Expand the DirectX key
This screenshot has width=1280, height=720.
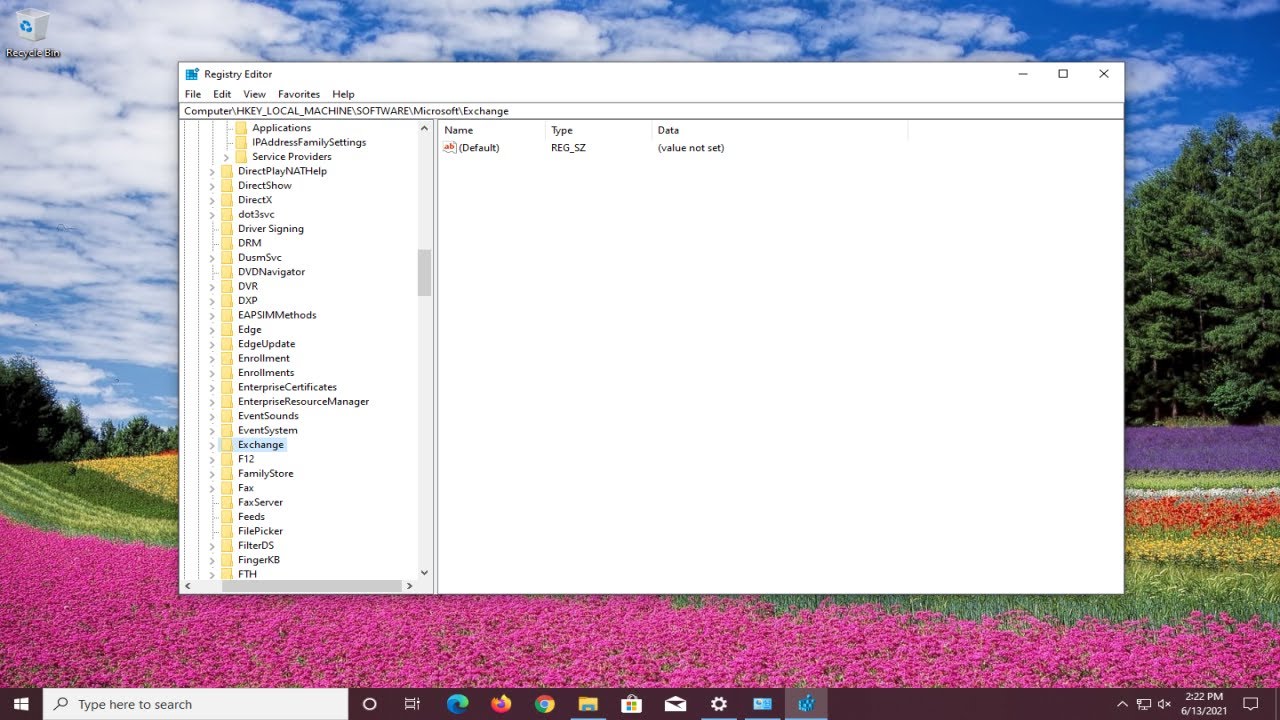212,200
